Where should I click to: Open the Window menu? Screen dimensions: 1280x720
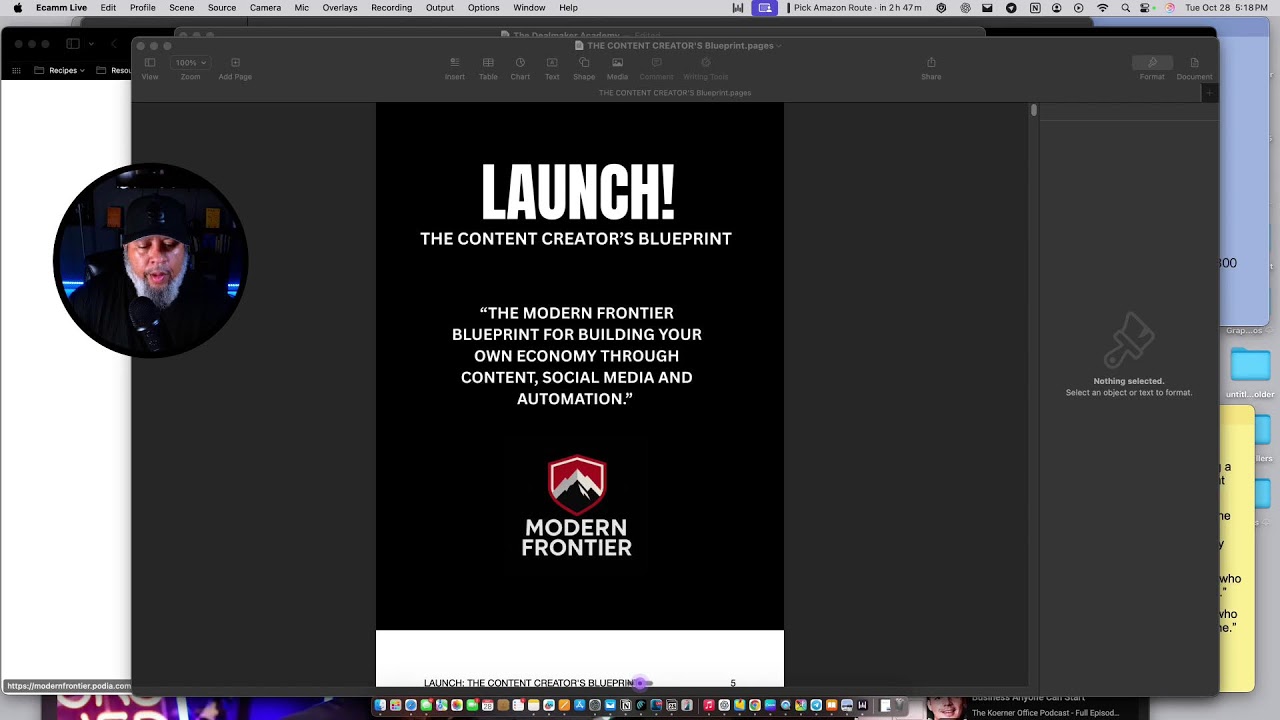[529, 8]
